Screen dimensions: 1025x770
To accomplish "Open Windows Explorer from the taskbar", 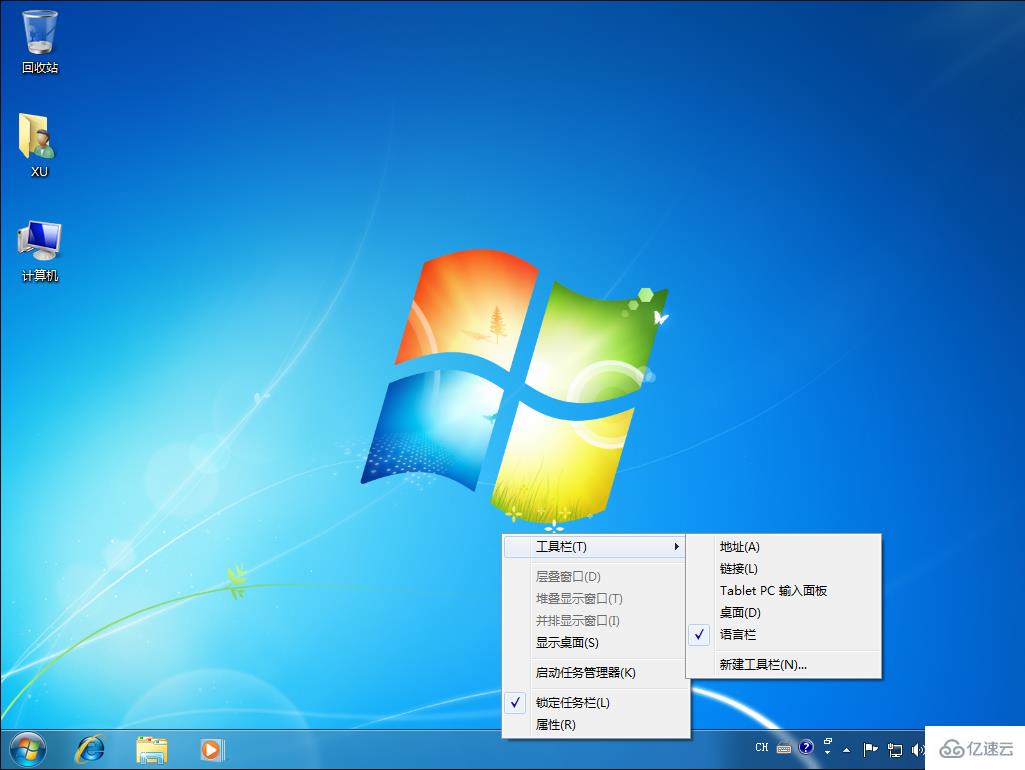I will [152, 750].
